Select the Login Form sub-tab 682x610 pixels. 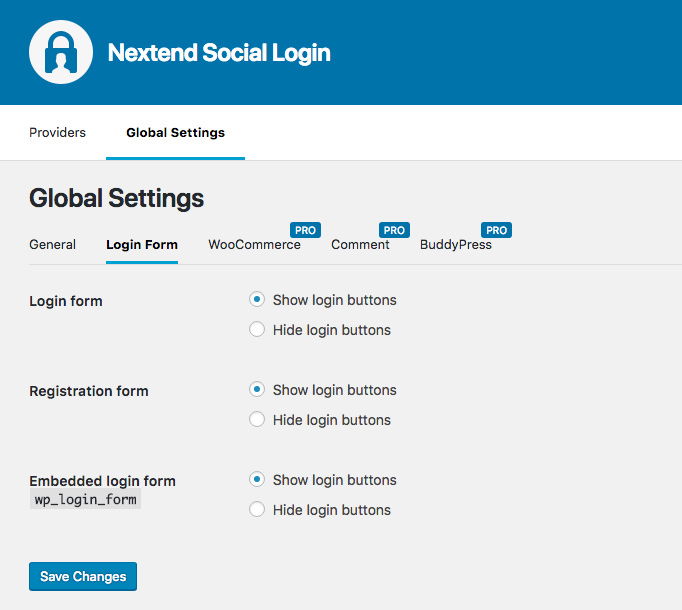142,244
